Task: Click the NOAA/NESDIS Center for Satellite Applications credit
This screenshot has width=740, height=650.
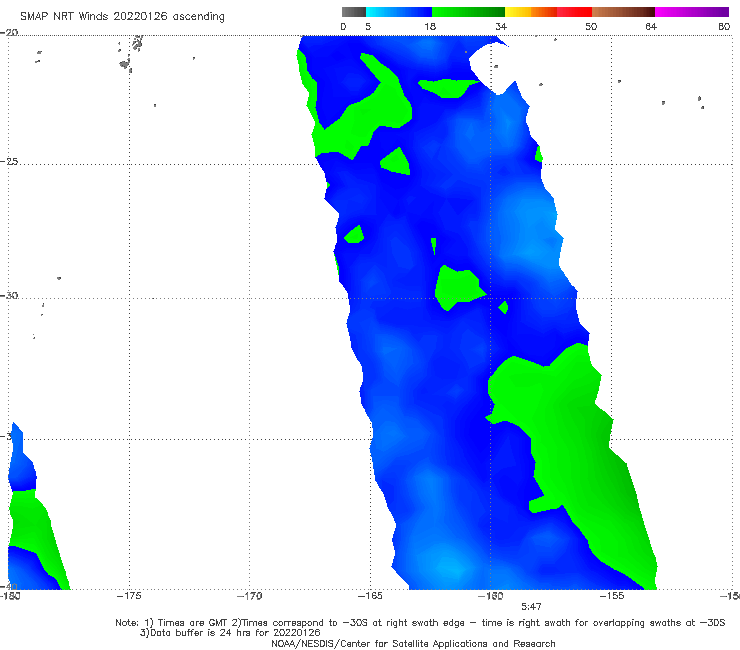Action: tap(413, 644)
